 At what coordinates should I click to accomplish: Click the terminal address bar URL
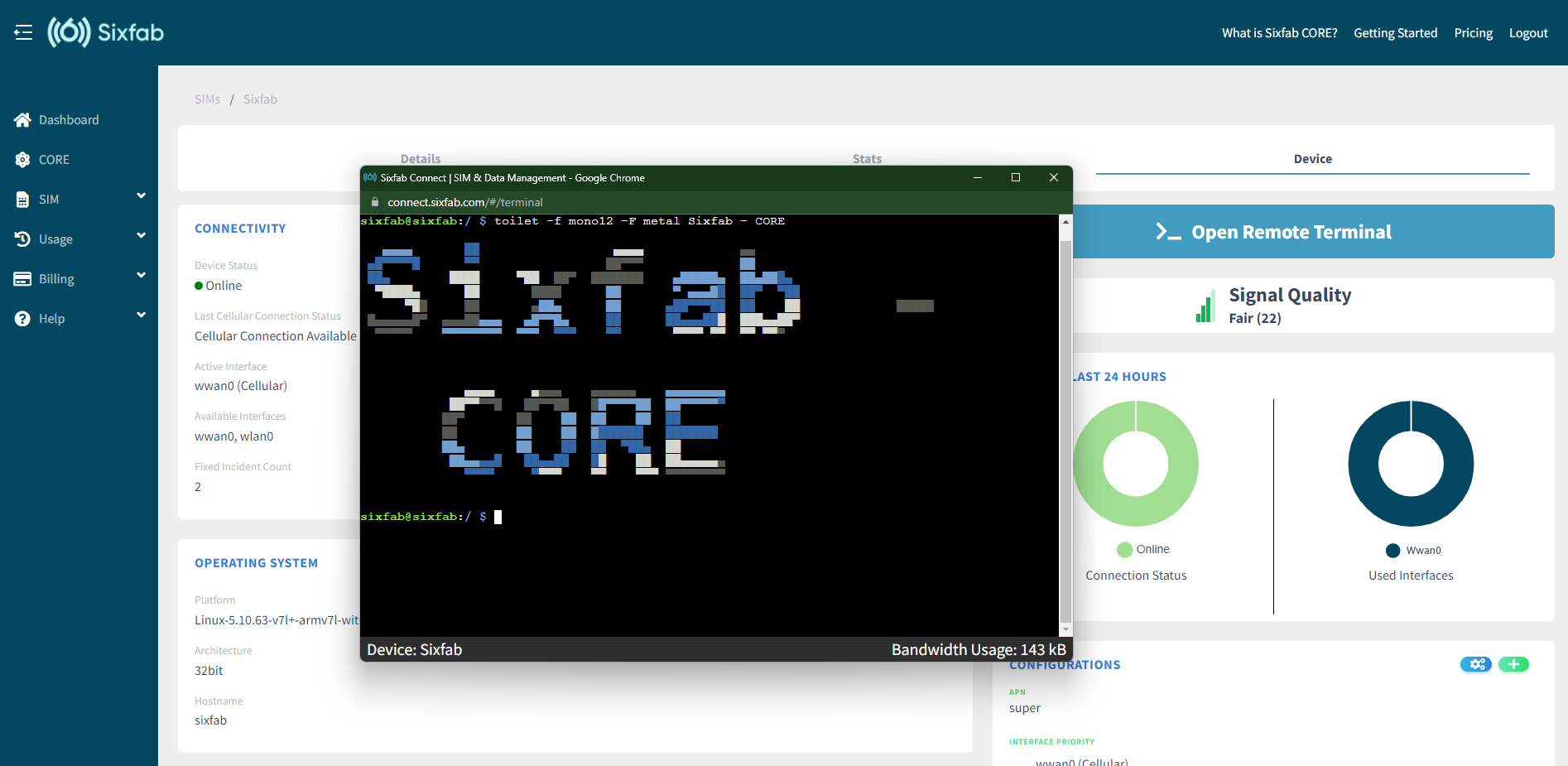coord(465,202)
